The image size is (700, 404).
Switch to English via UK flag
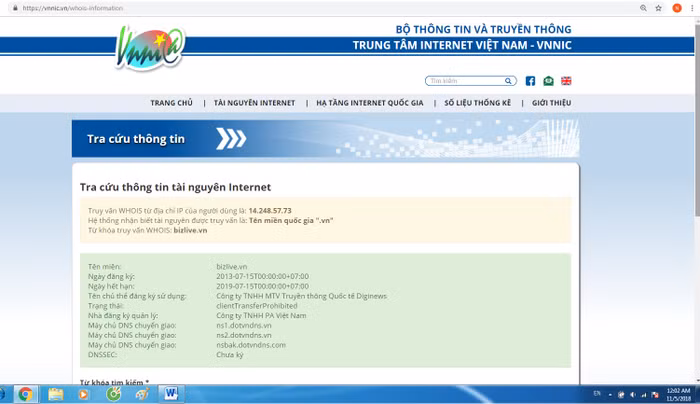tap(566, 81)
